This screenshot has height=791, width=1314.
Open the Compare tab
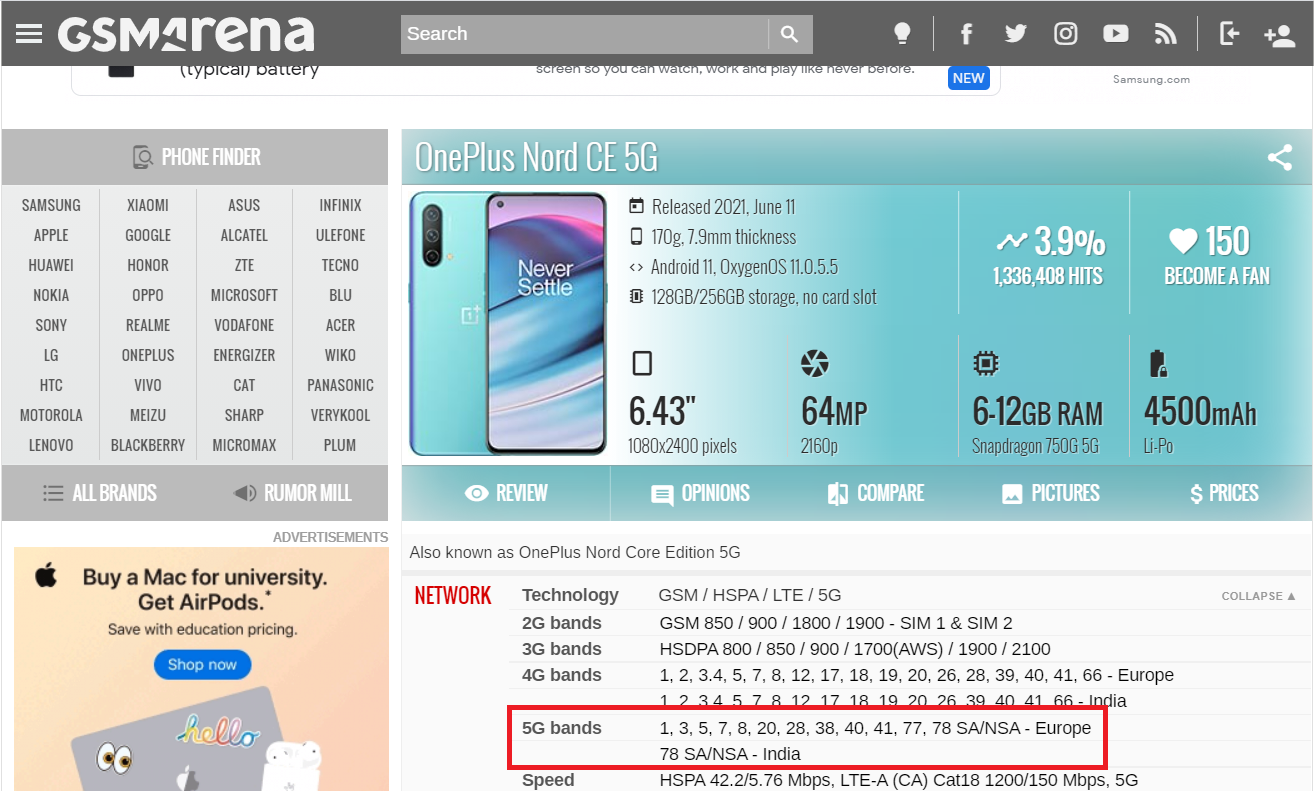point(876,493)
